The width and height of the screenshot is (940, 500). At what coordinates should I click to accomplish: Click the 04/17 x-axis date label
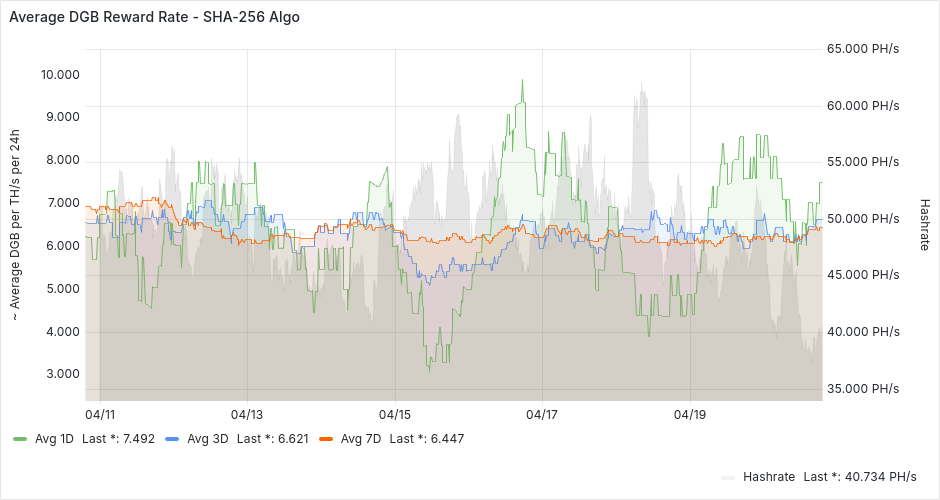click(542, 414)
